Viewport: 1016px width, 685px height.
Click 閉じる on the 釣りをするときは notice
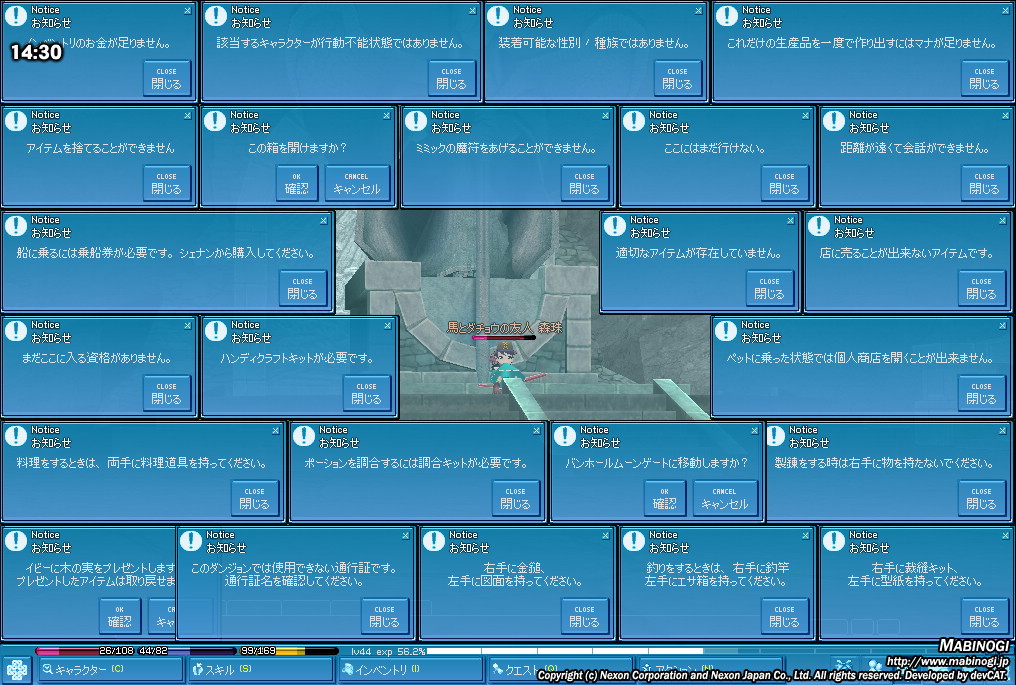[784, 616]
